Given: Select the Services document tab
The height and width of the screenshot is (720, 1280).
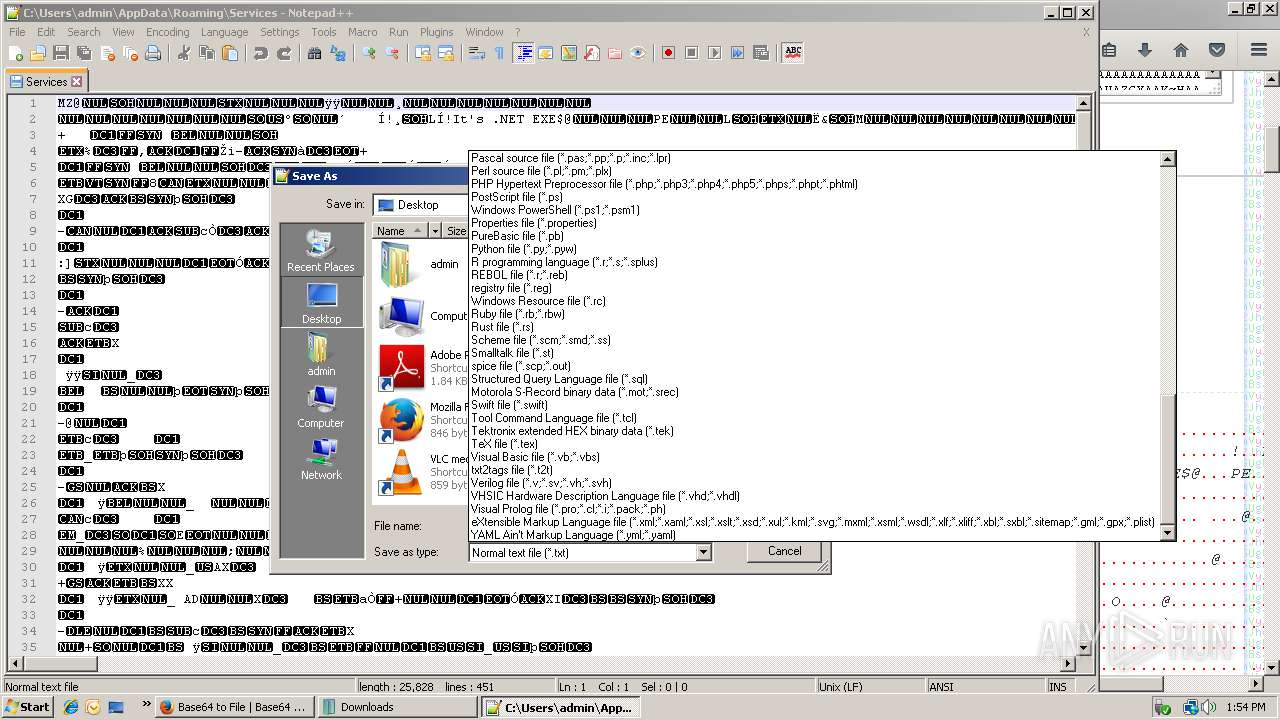Looking at the screenshot, I should (x=46, y=81).
